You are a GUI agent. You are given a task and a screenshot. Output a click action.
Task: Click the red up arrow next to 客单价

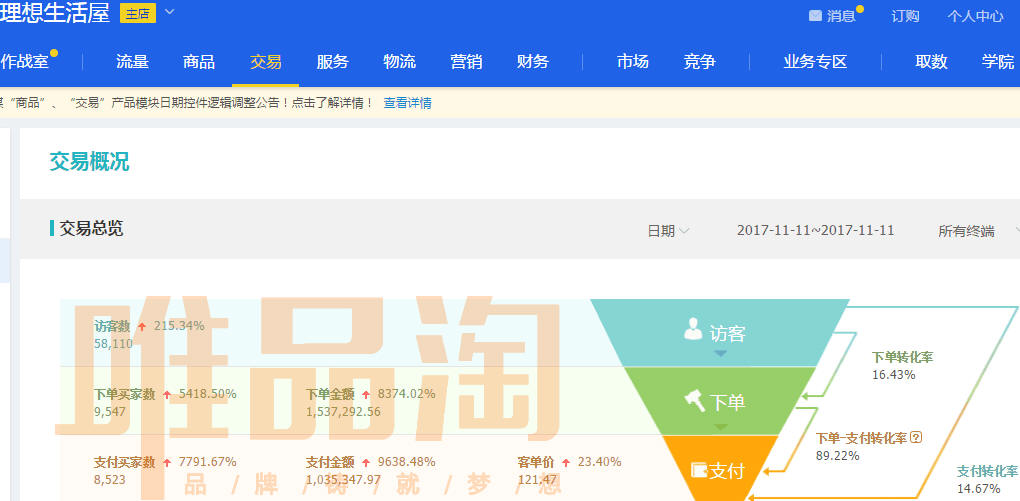pos(566,463)
